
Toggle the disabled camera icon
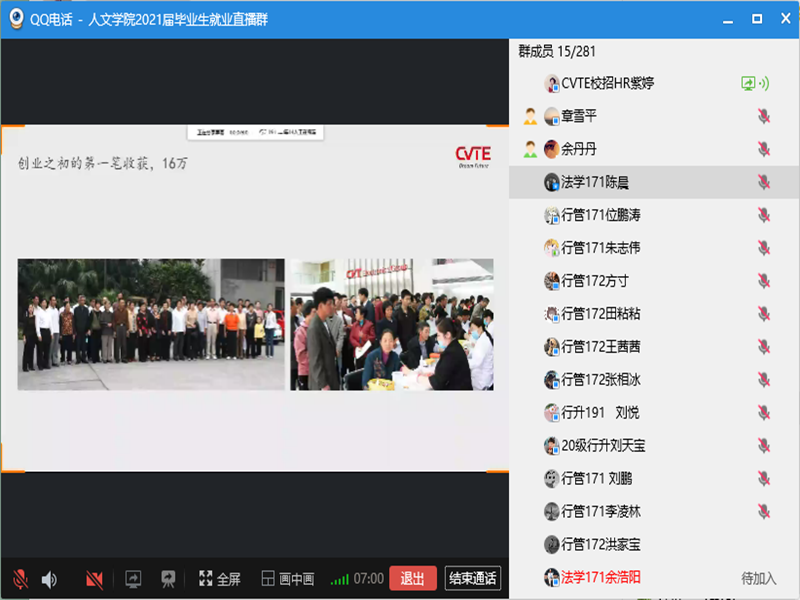click(x=95, y=579)
